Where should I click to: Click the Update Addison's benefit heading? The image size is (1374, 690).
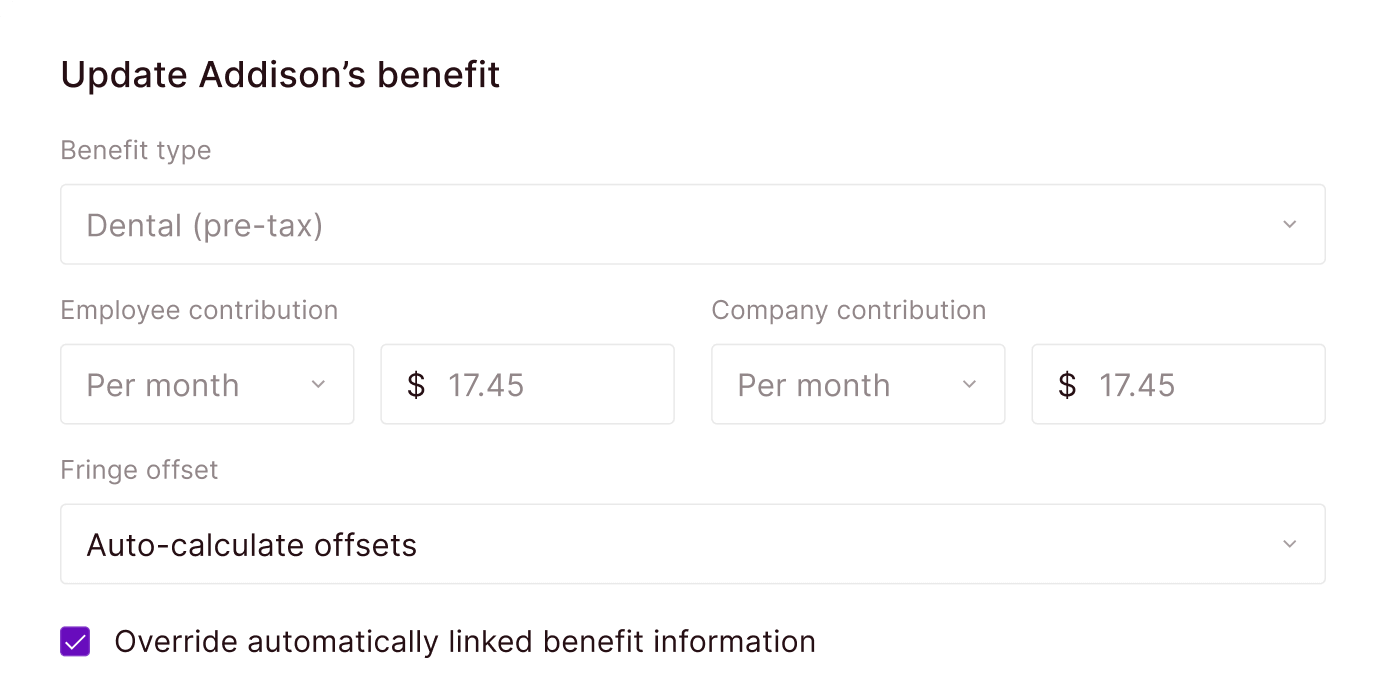pos(280,75)
